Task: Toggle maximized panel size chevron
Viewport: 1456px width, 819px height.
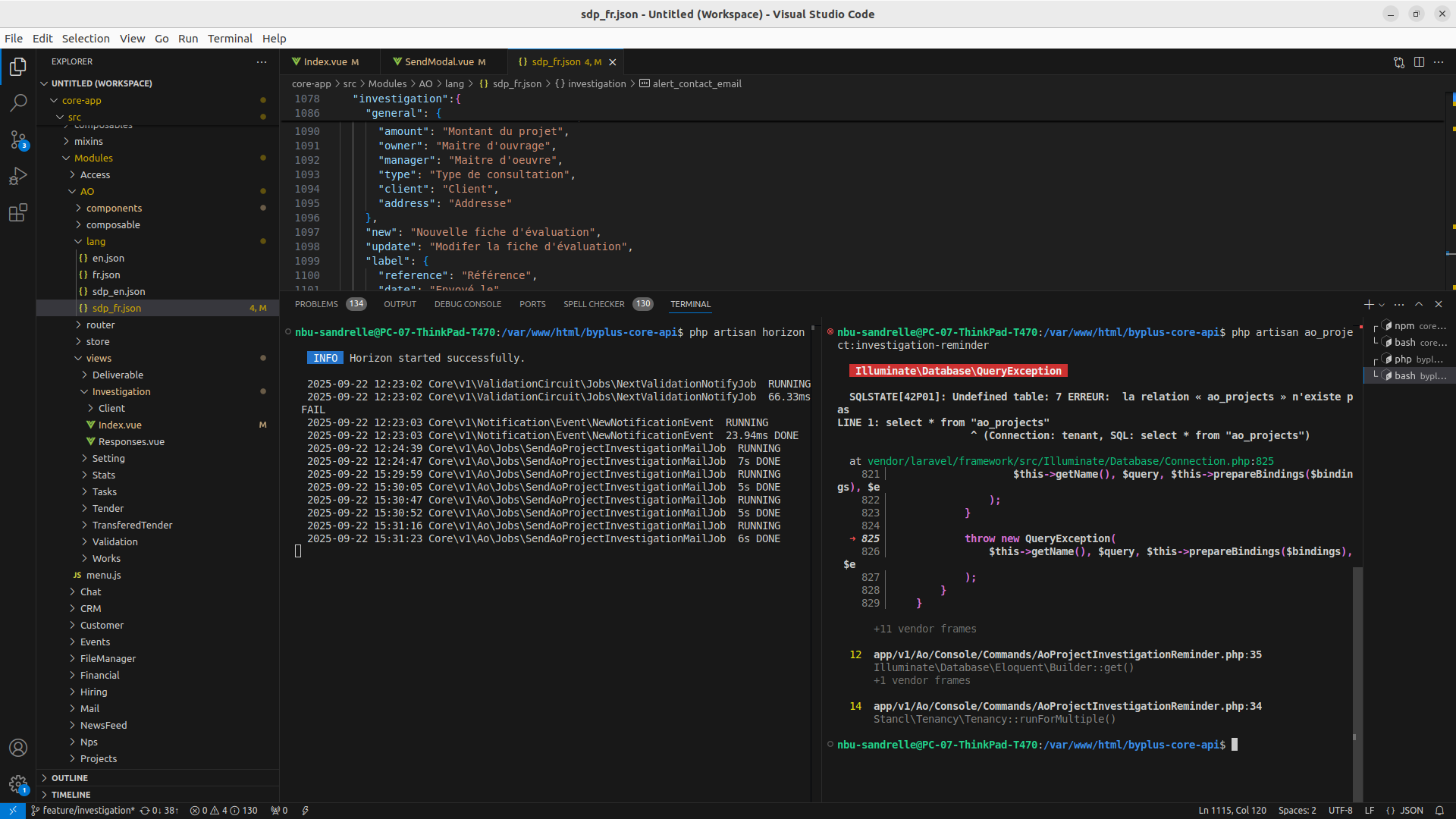Action: coord(1419,304)
